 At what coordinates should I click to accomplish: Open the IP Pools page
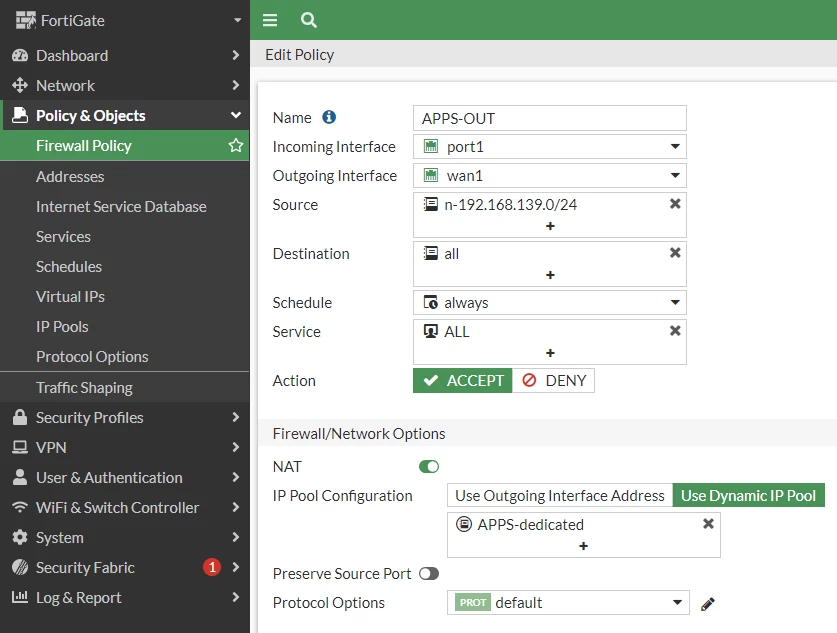pos(125,326)
